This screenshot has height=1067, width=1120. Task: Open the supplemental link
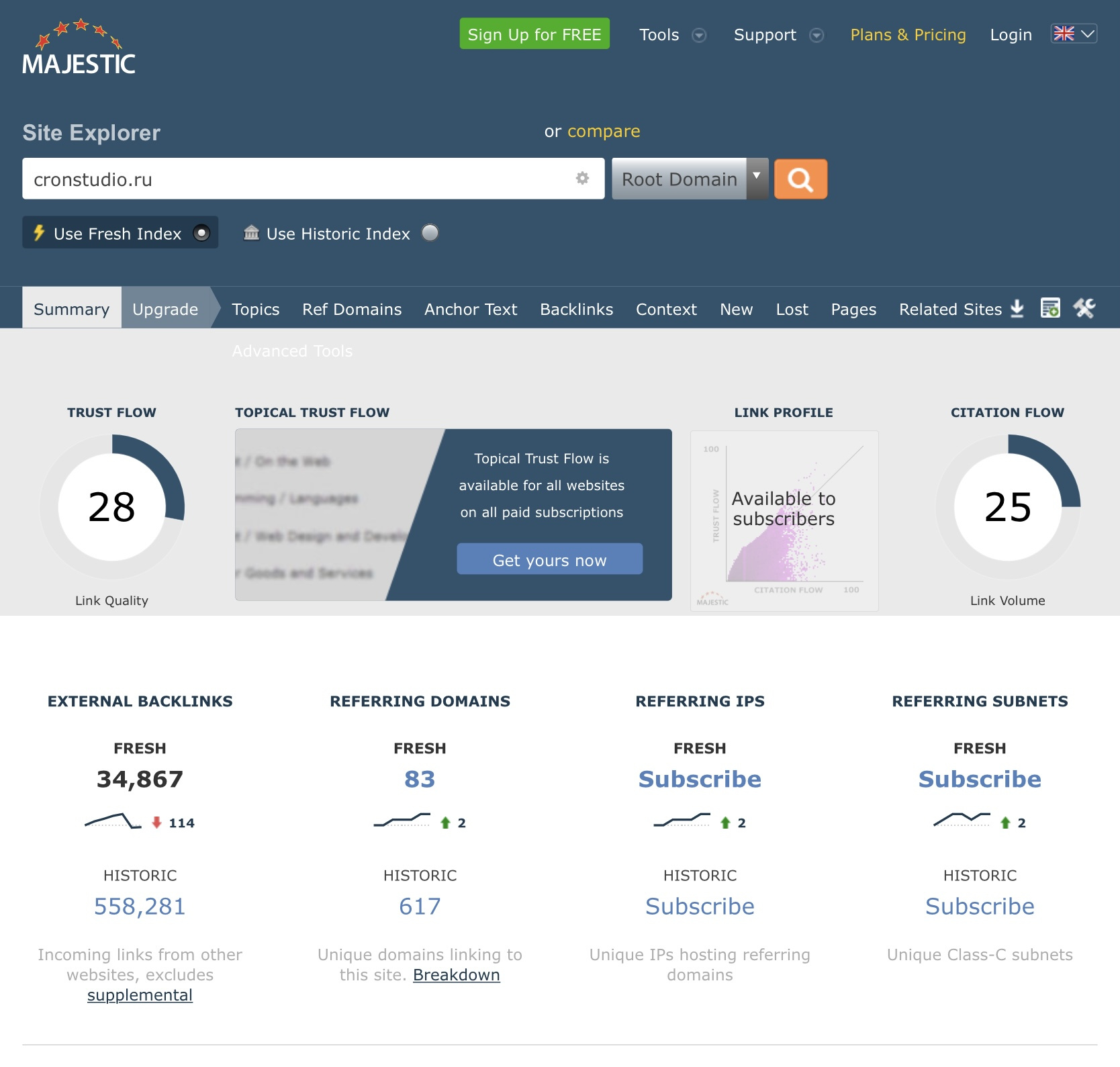pos(140,994)
